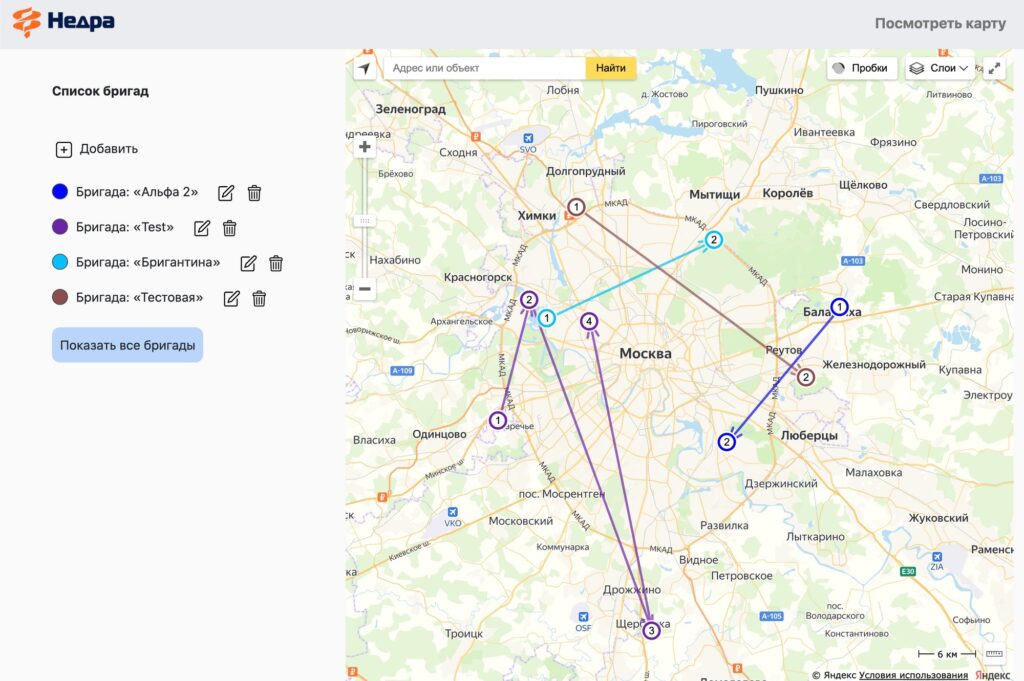Click purple color dot of «Test»
The width and height of the screenshot is (1024, 681).
click(x=60, y=227)
